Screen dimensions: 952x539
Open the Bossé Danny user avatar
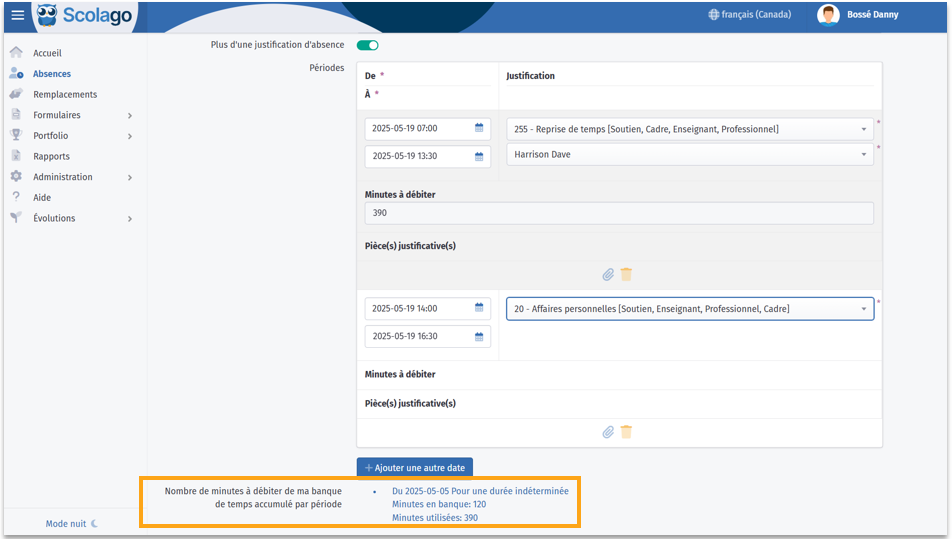pyautogui.click(x=828, y=15)
